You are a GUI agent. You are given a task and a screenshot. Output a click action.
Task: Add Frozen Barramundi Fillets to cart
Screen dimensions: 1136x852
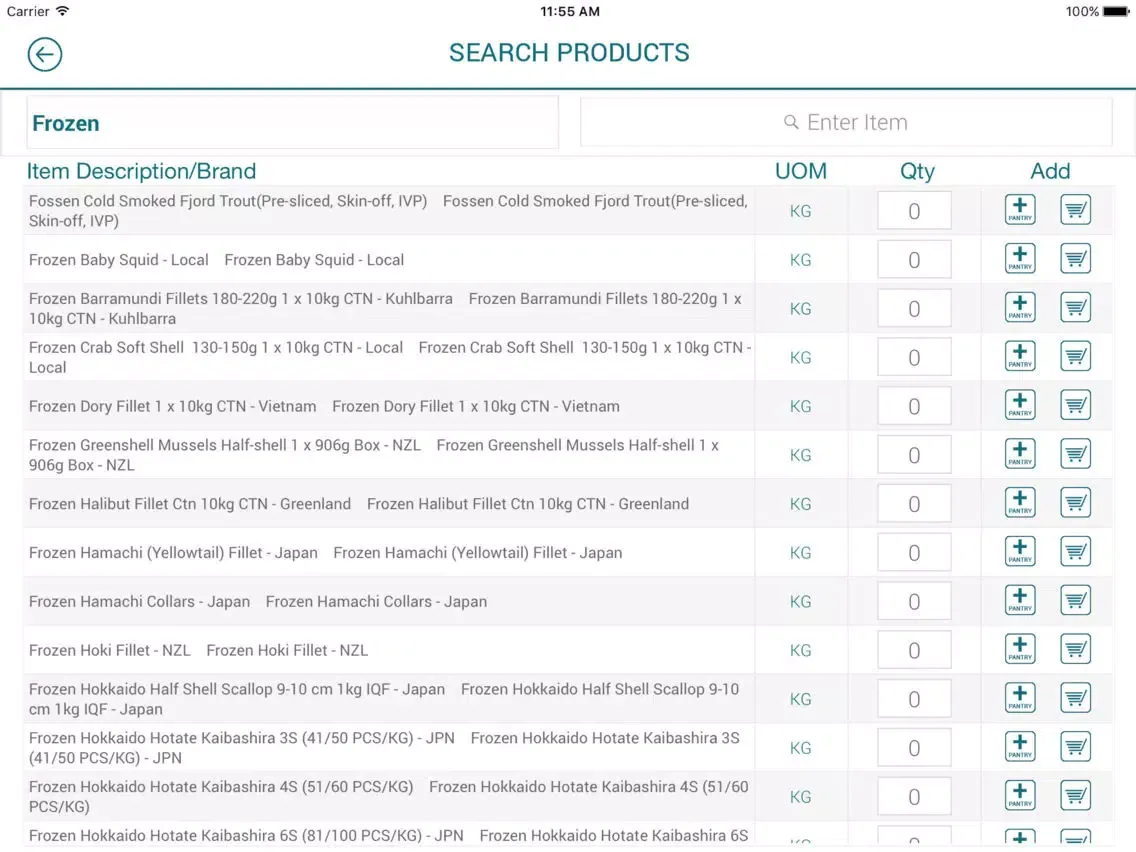pyautogui.click(x=1075, y=308)
